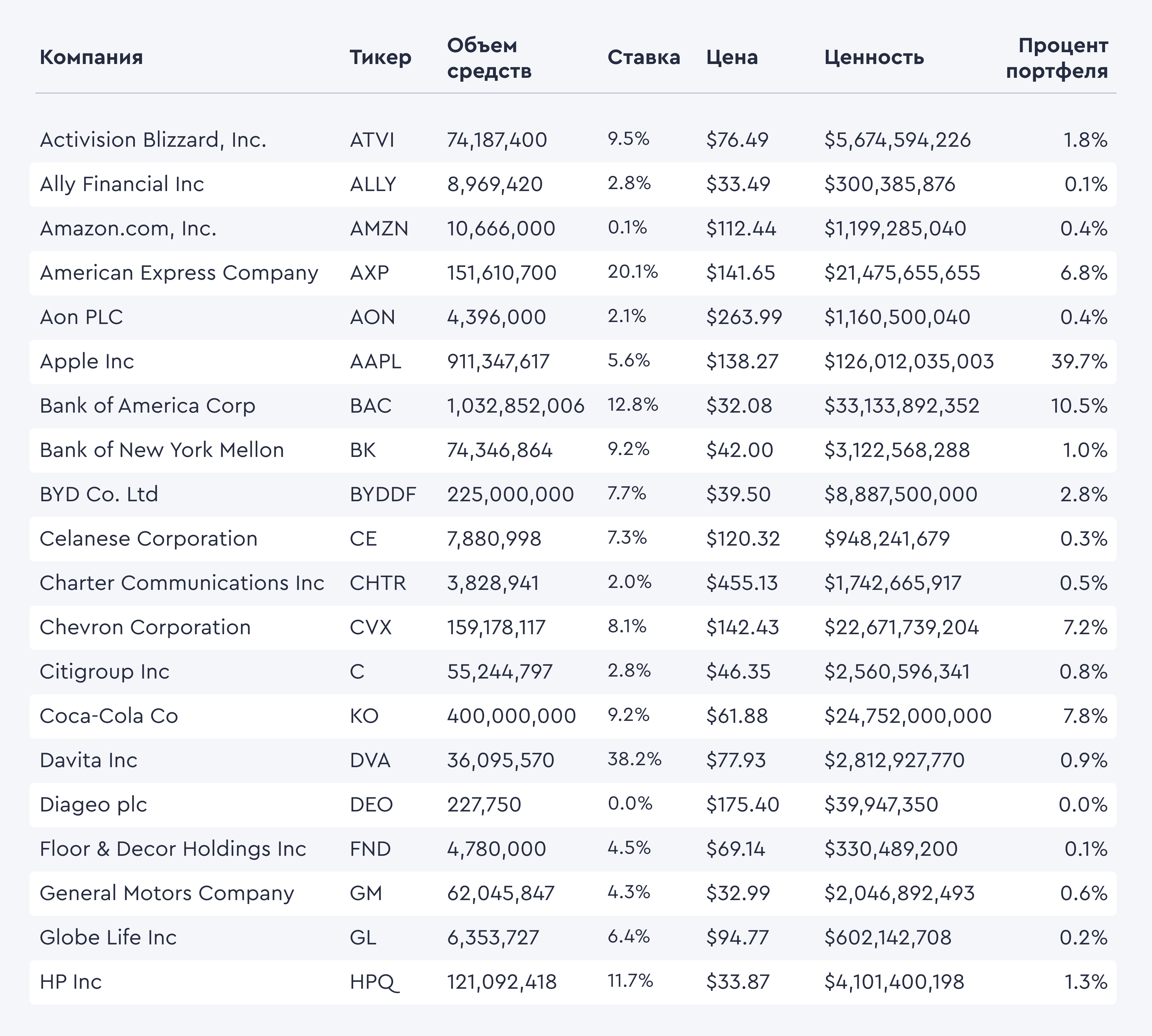Screen dimensions: 1152x1036
Task: Click the price $42.00
Action: pos(739,450)
